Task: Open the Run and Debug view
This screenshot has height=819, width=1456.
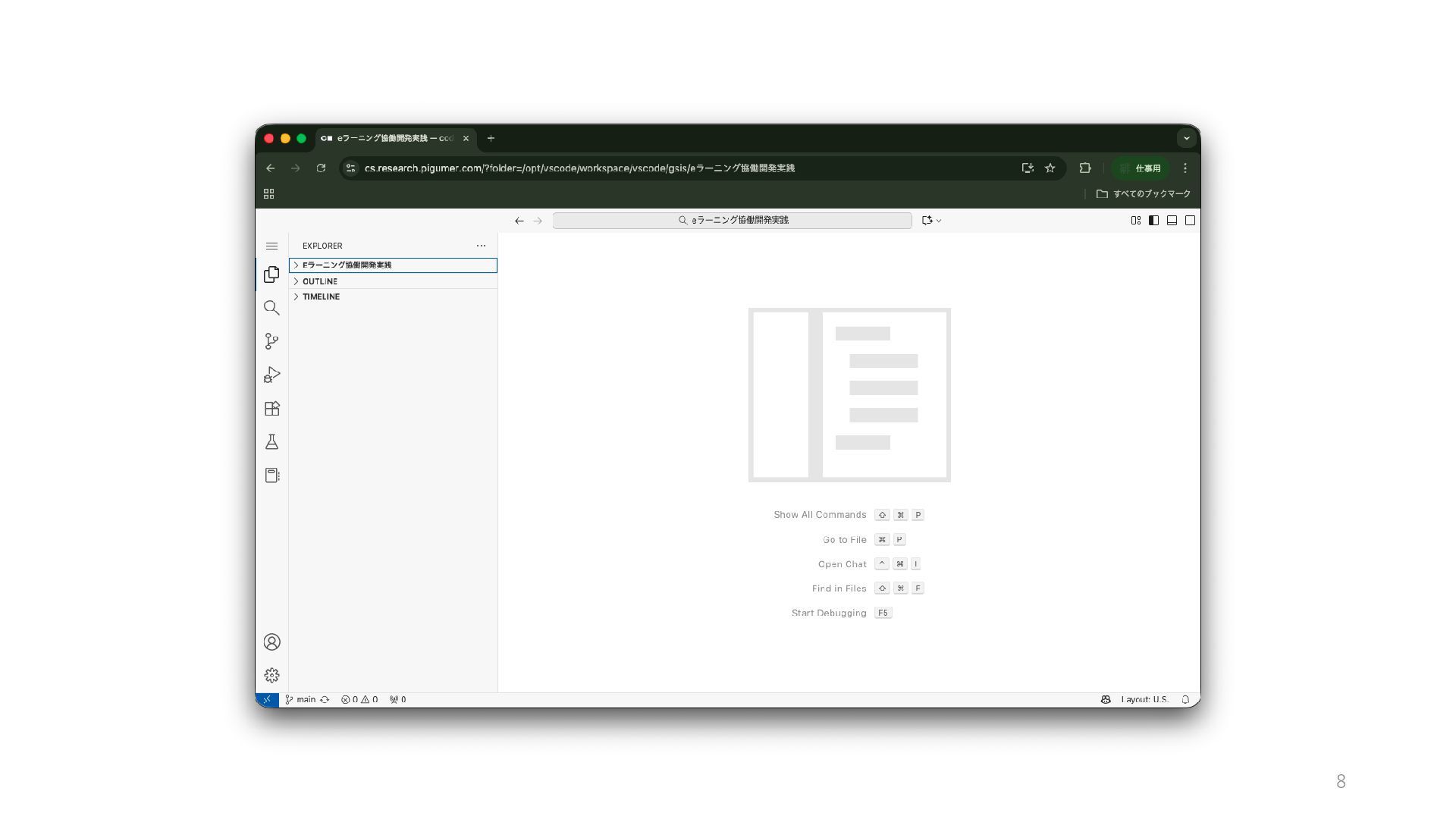Action: 271,375
